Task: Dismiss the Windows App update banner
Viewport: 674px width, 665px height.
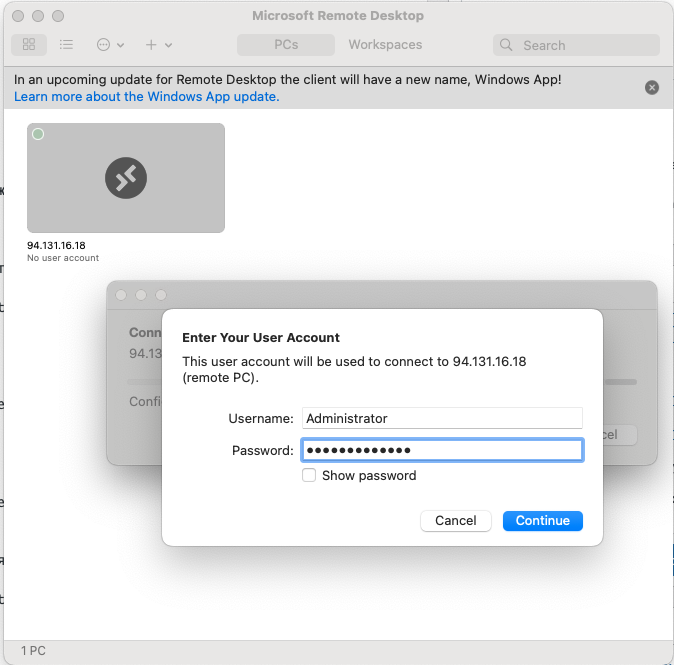Action: tap(652, 88)
